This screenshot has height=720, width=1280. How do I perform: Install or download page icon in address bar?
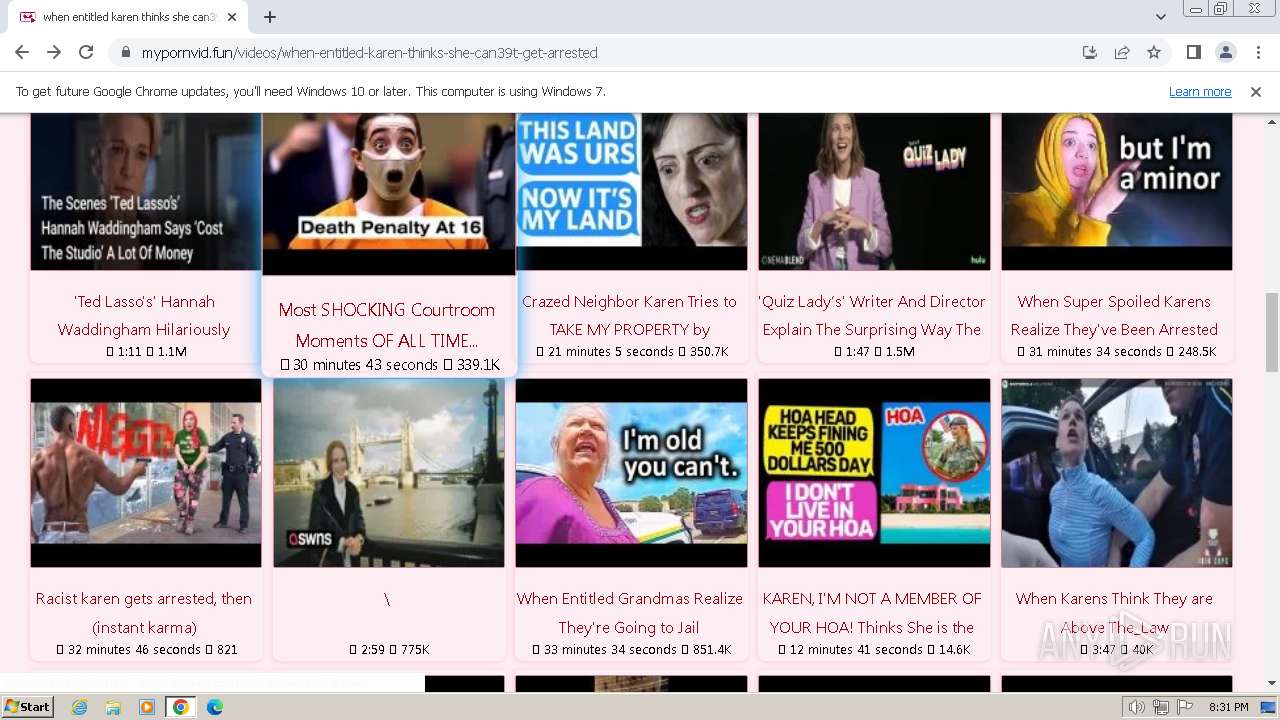[x=1090, y=52]
